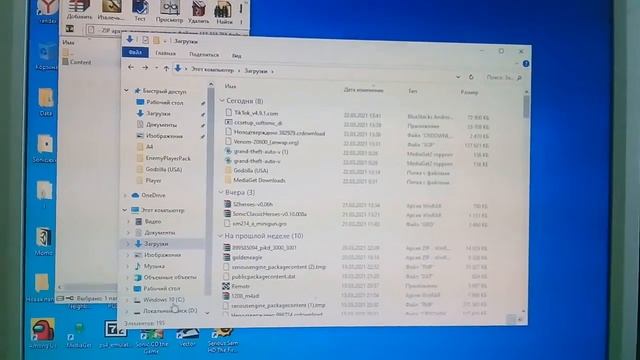The height and width of the screenshot is (360, 640).
Task: Click WinRAR's Тест (Test) toolbar icon
Action: pyautogui.click(x=140, y=10)
